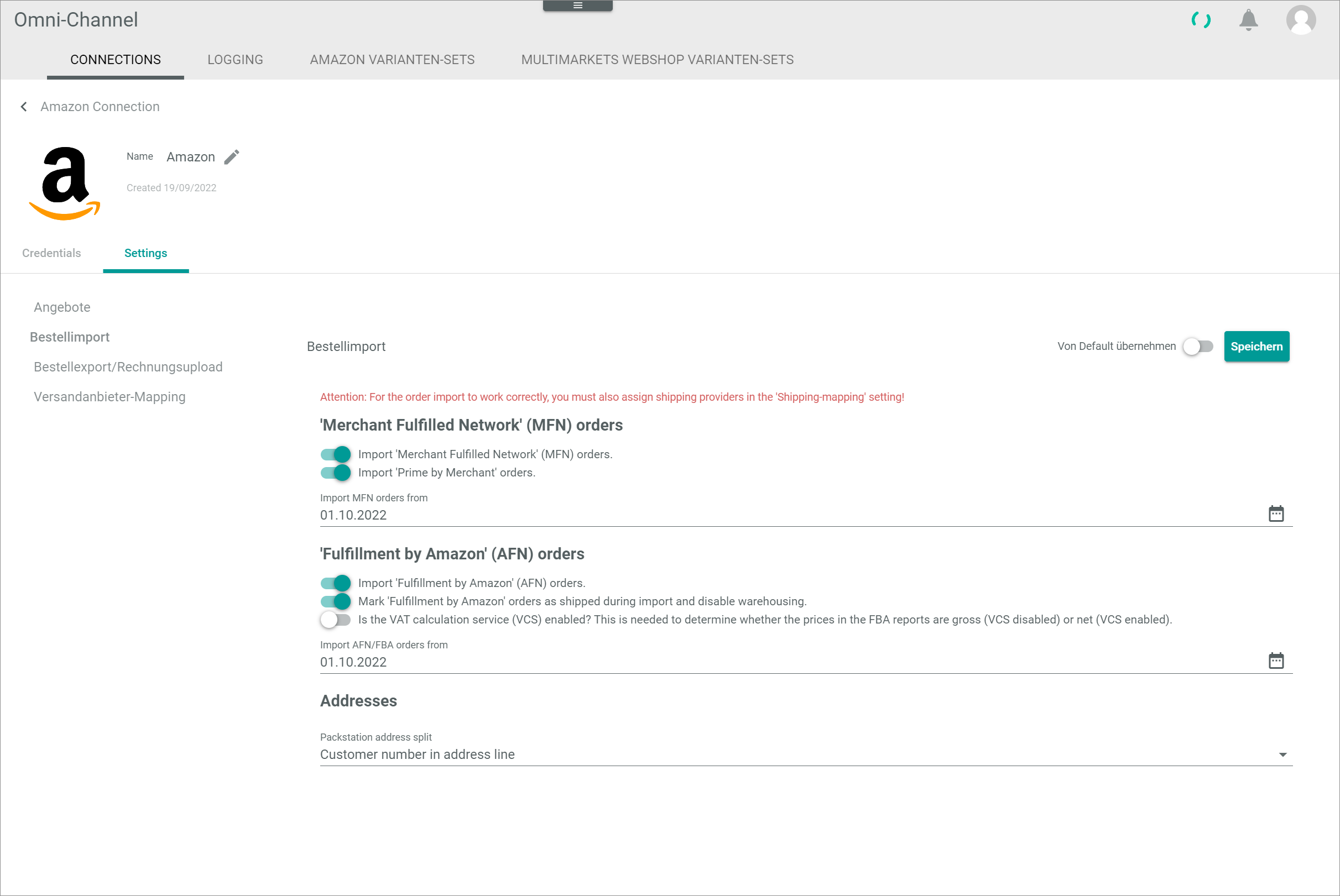Click the Import MFN orders from date field

pos(806,515)
